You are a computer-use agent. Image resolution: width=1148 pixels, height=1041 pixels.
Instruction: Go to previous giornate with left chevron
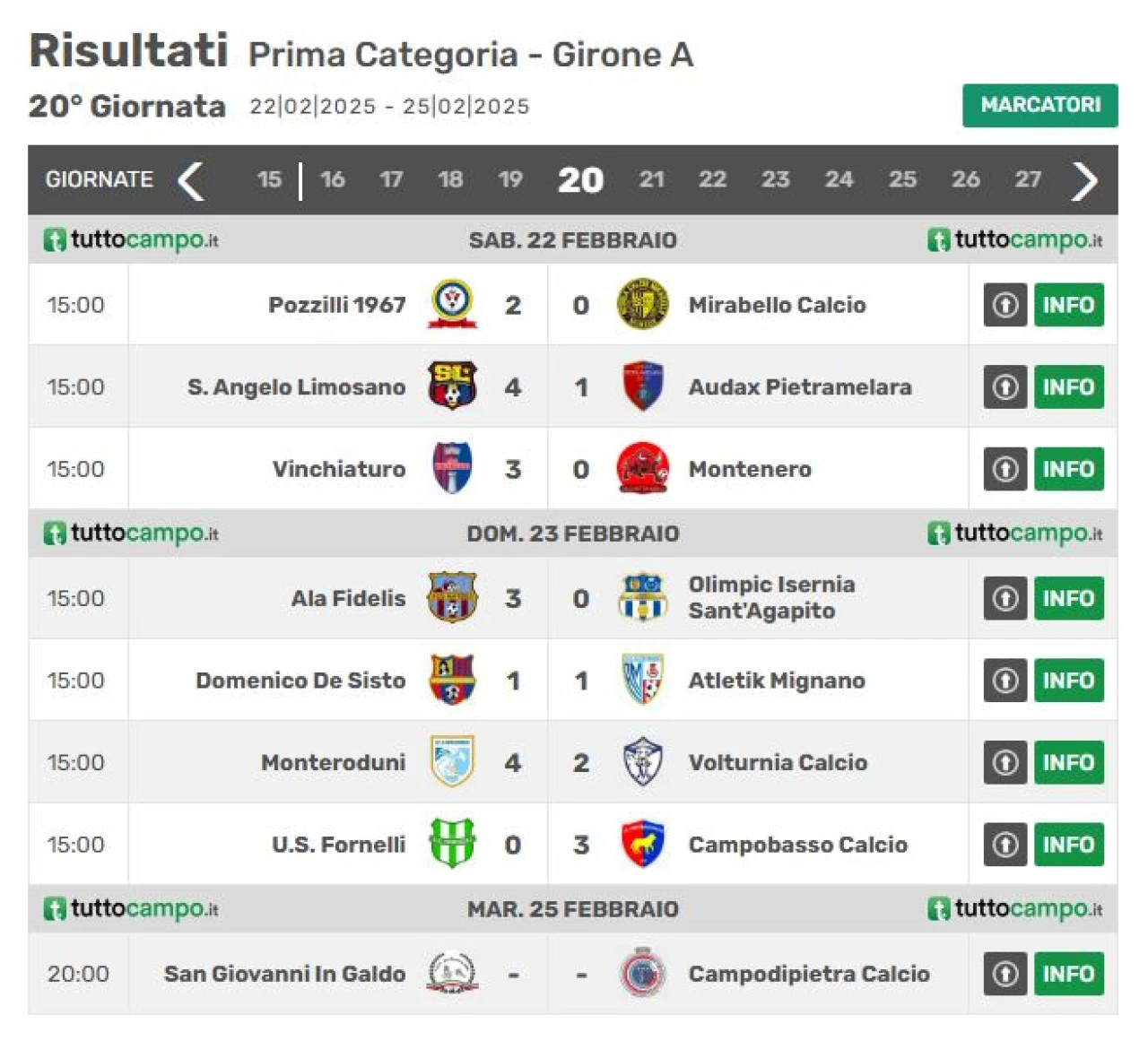190,180
